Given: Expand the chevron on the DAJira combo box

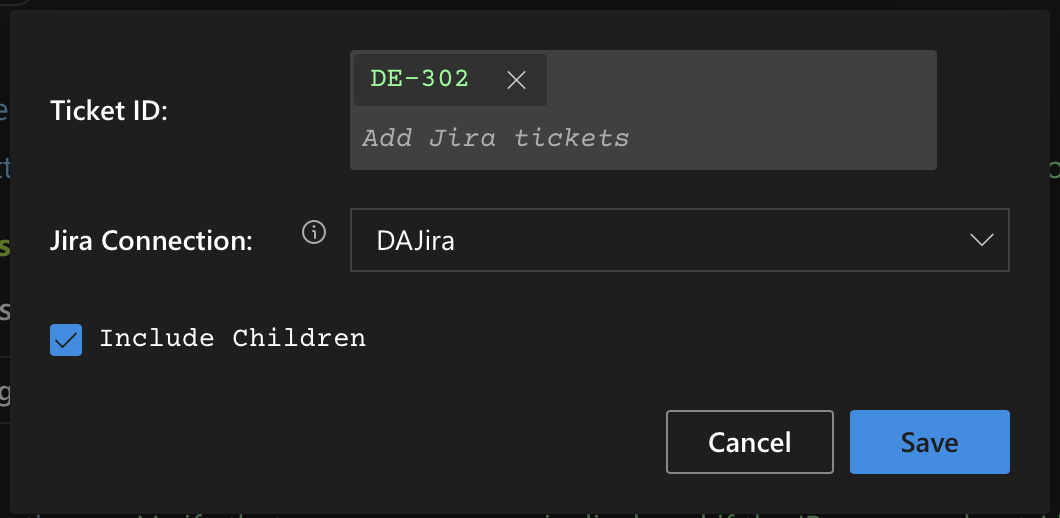Looking at the screenshot, I should 982,240.
